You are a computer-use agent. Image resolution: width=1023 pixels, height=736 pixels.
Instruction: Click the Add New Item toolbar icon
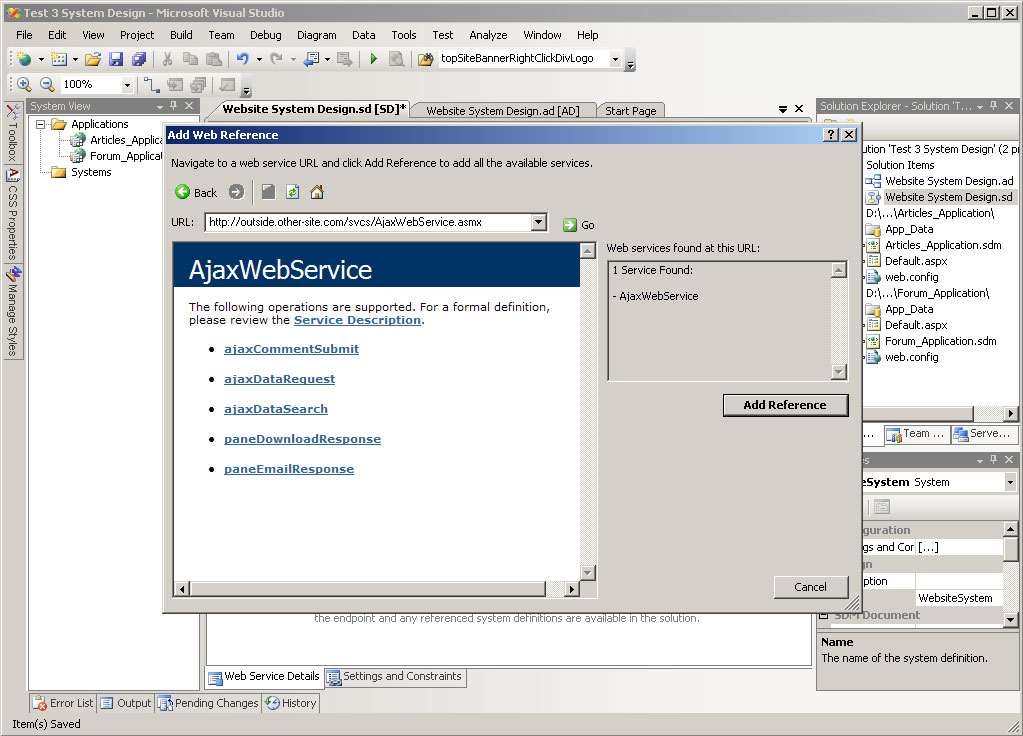[x=59, y=59]
